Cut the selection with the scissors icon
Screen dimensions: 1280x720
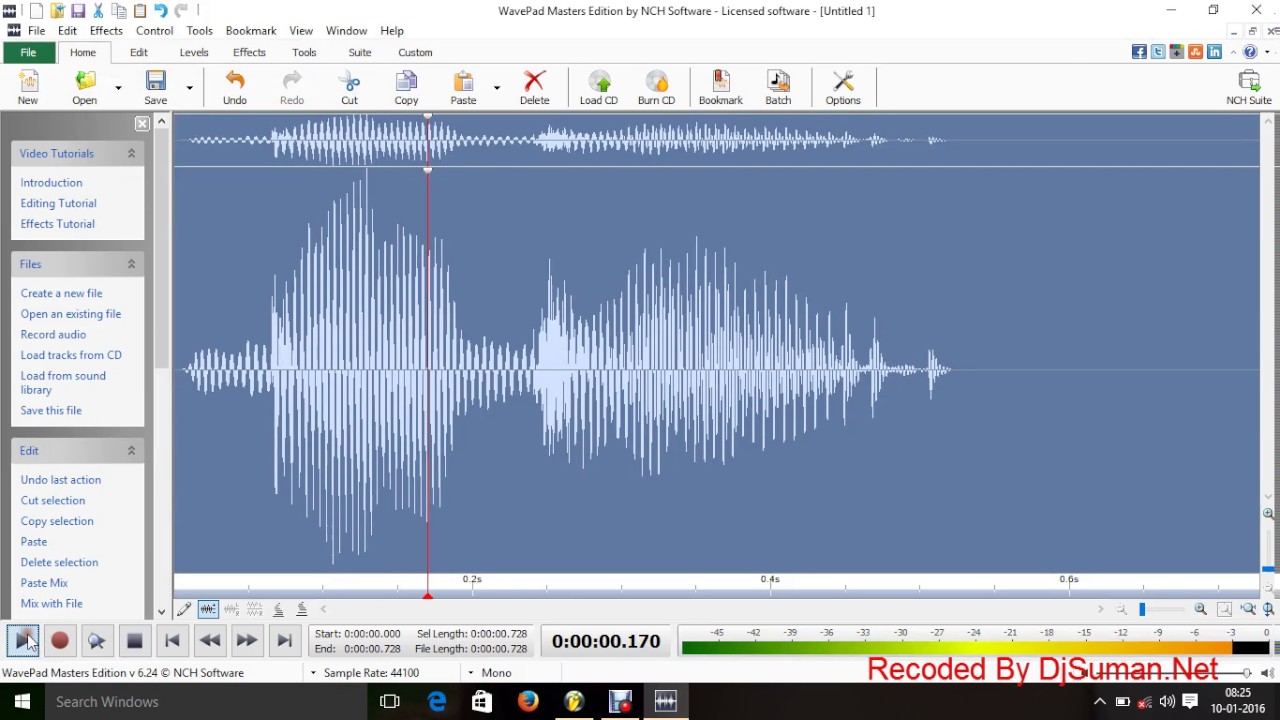[x=349, y=87]
